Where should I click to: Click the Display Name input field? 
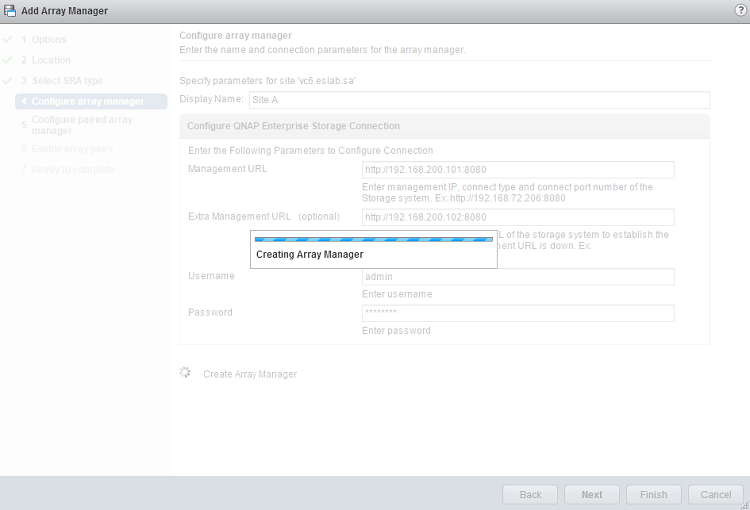click(x=478, y=100)
